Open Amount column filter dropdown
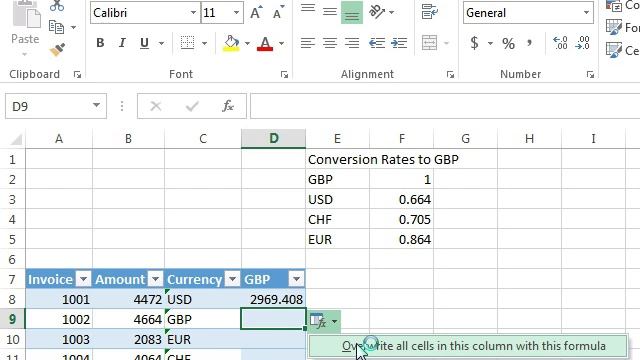 click(x=155, y=279)
